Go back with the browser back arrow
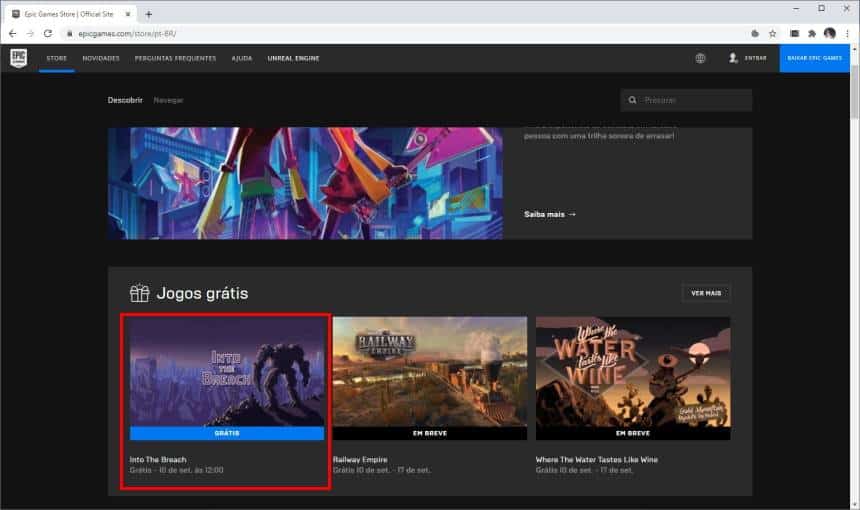 pos(12,33)
